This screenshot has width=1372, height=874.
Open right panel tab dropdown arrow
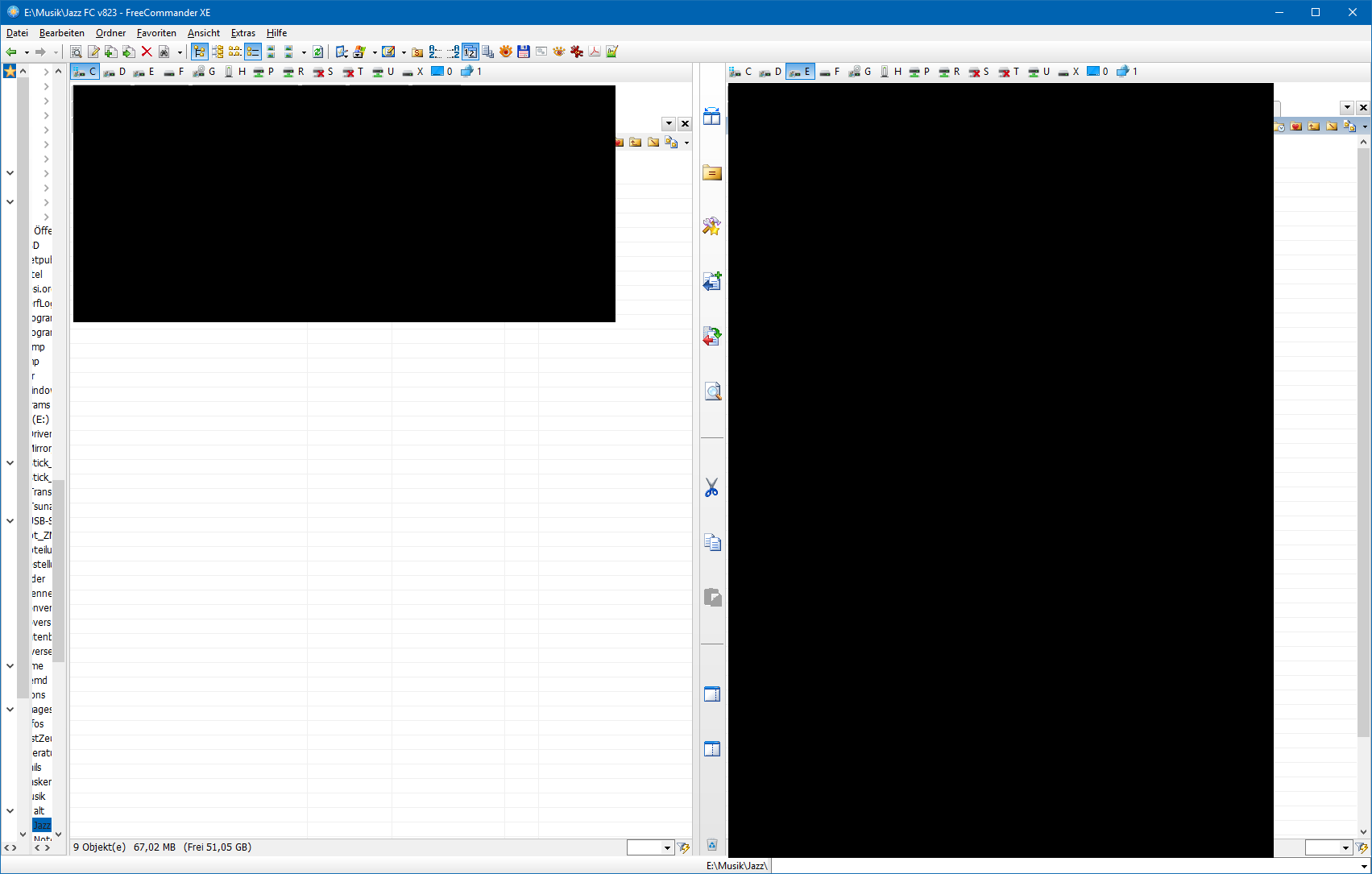coord(1347,108)
